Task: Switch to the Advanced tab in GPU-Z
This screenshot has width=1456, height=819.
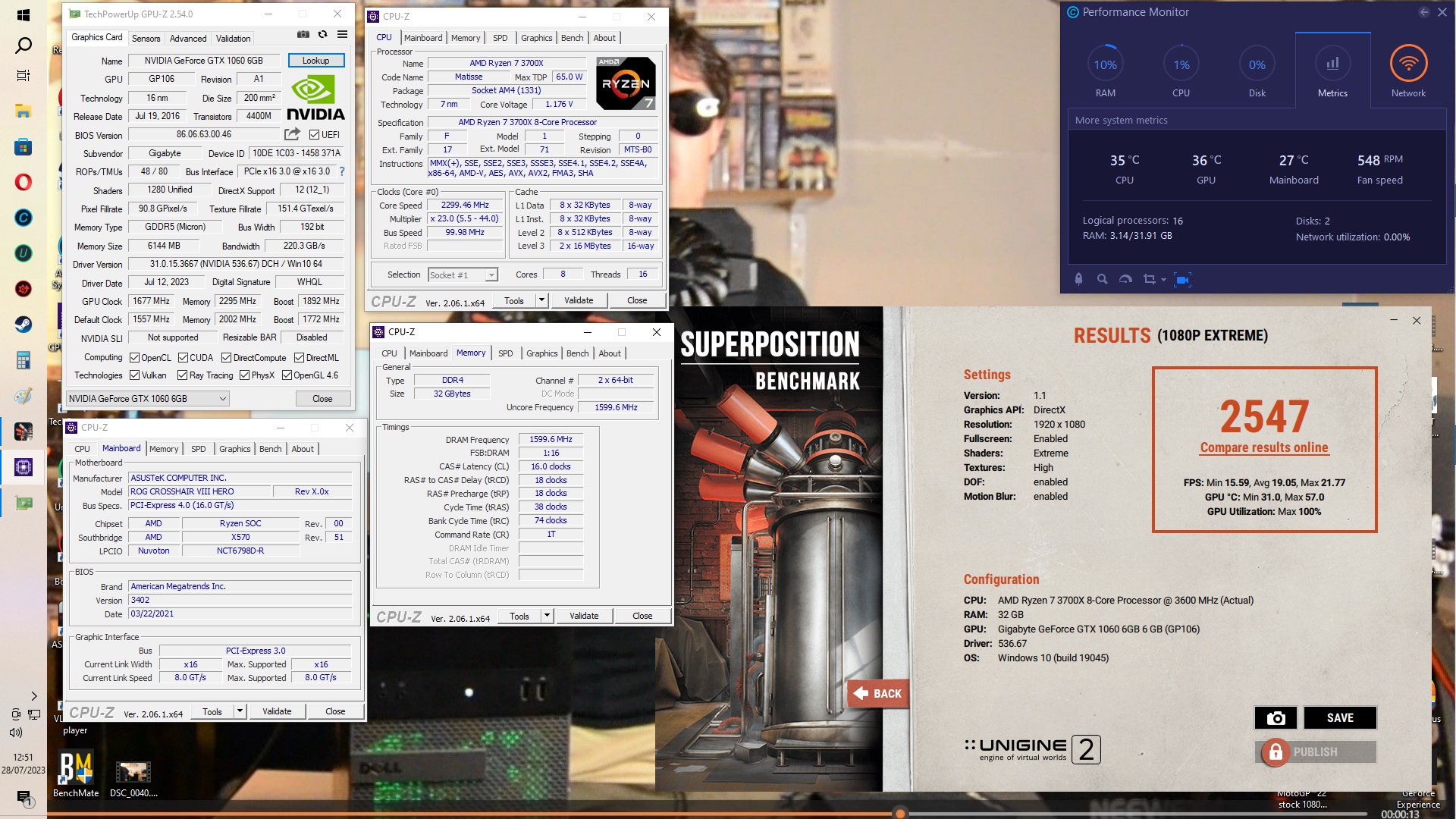Action: pyautogui.click(x=188, y=38)
